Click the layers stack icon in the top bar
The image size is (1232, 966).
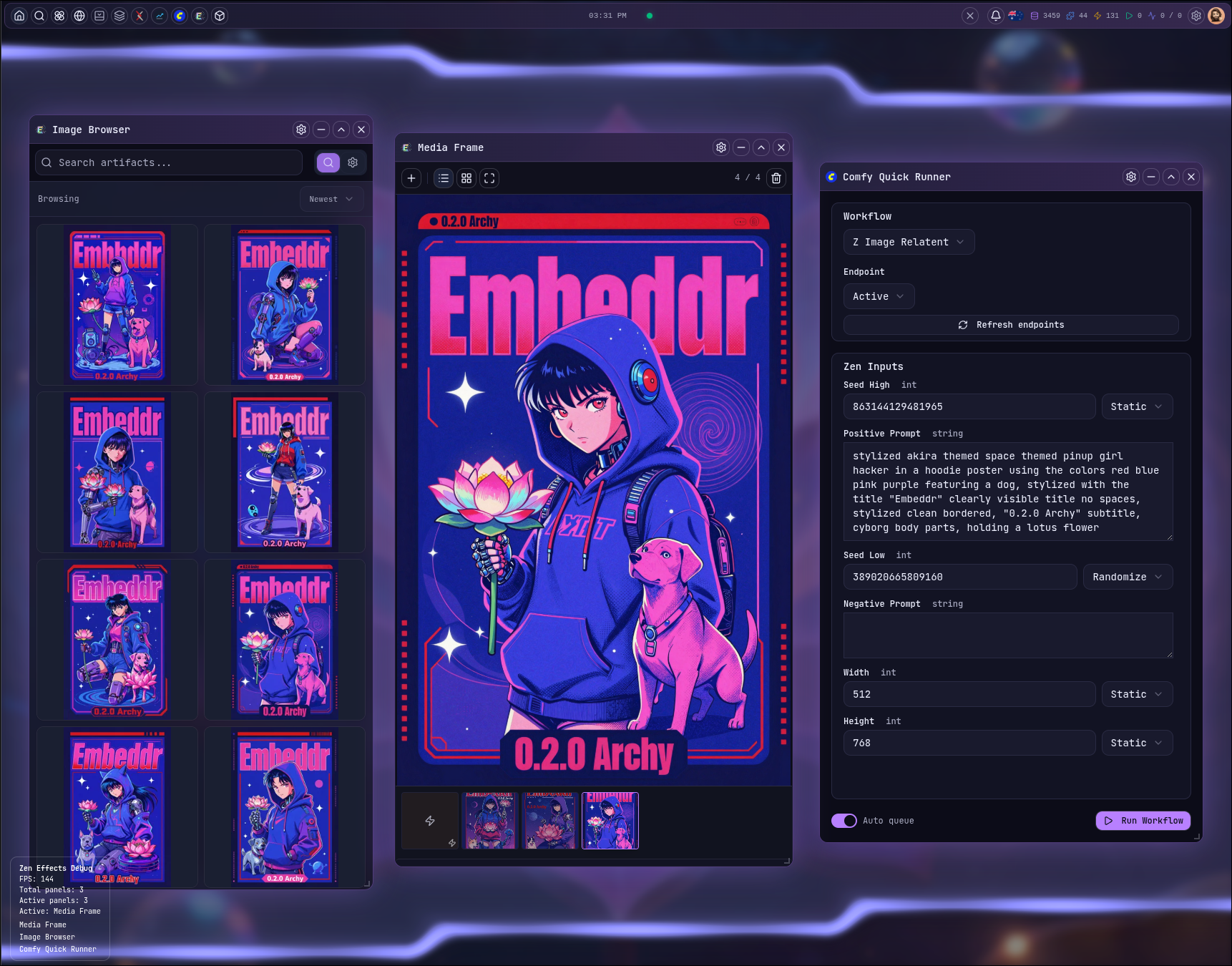click(119, 16)
